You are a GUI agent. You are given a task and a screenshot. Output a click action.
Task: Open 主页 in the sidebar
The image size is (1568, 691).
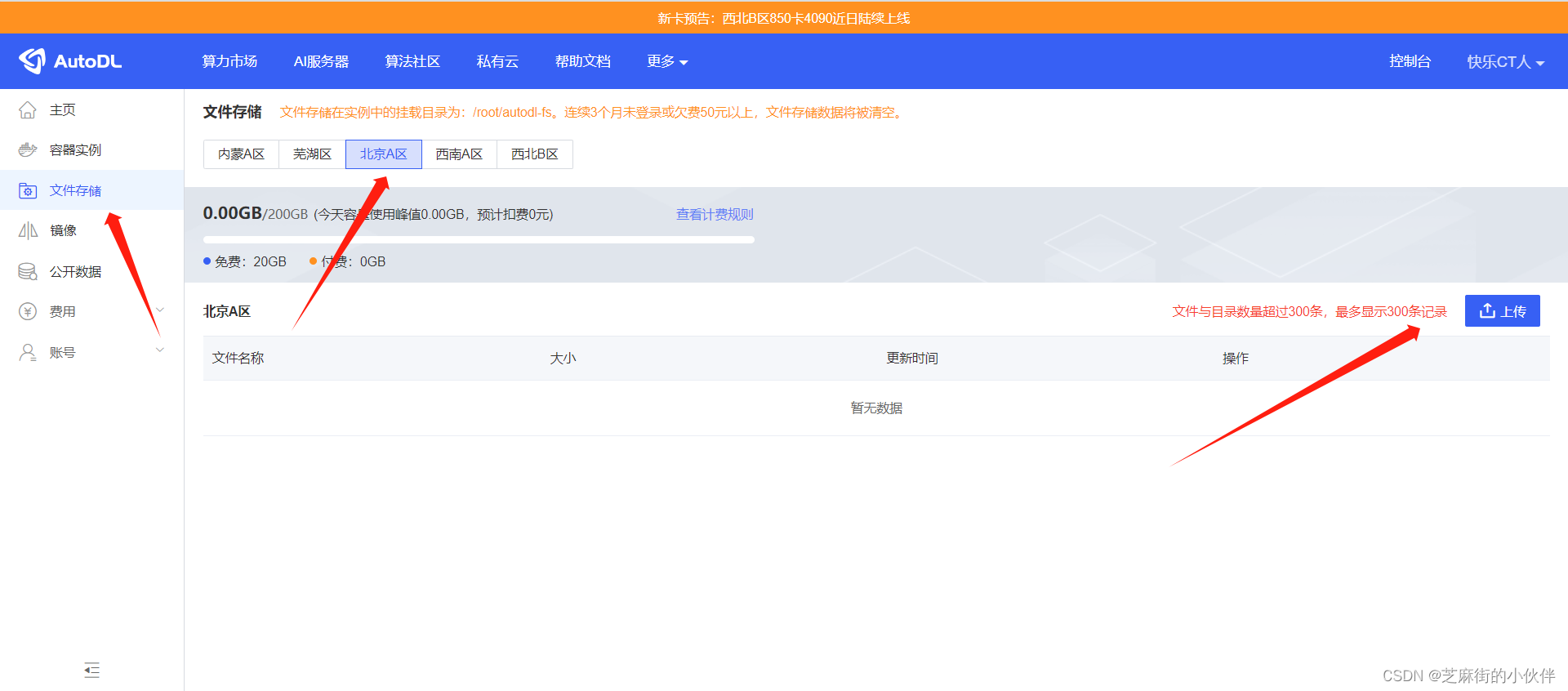coord(91,109)
